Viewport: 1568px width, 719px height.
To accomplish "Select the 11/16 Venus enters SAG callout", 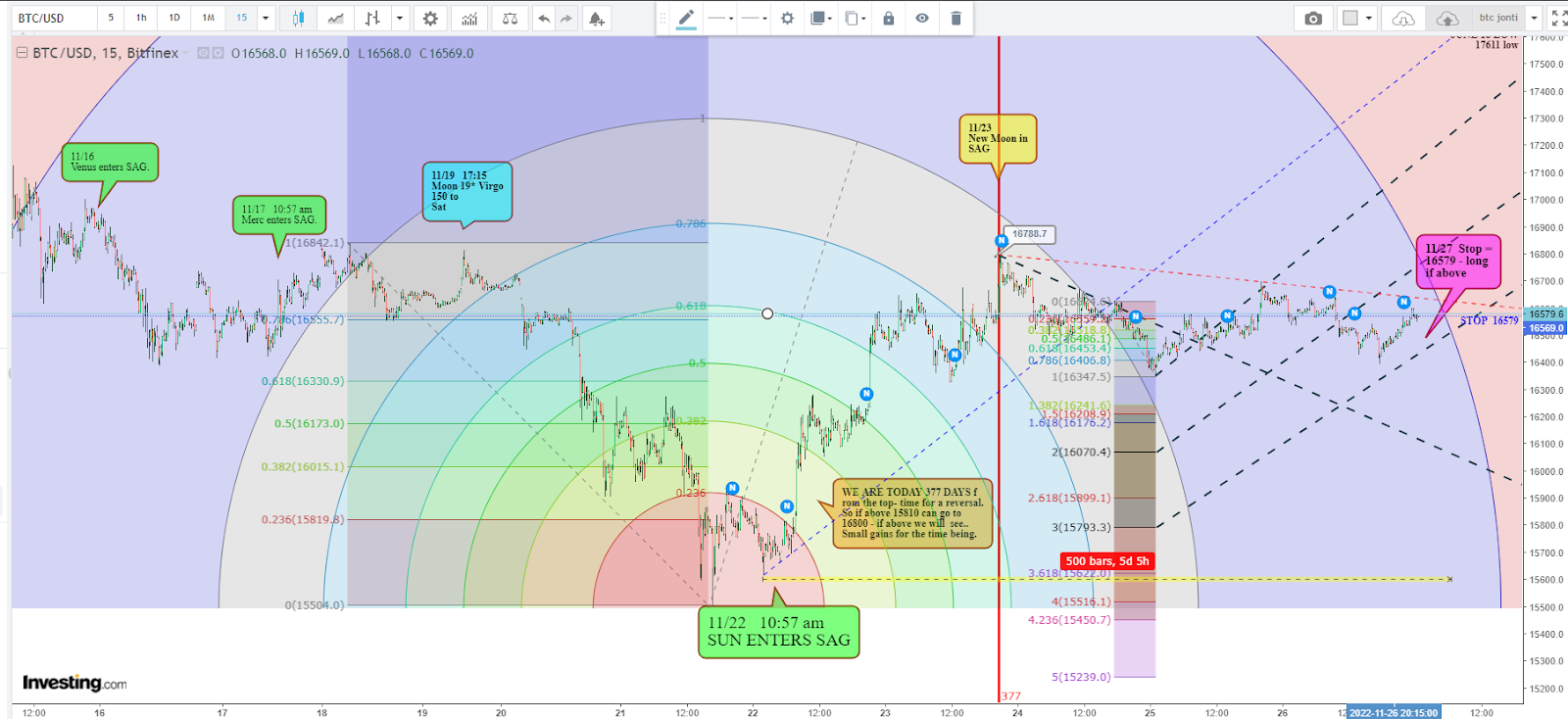I will click(110, 162).
